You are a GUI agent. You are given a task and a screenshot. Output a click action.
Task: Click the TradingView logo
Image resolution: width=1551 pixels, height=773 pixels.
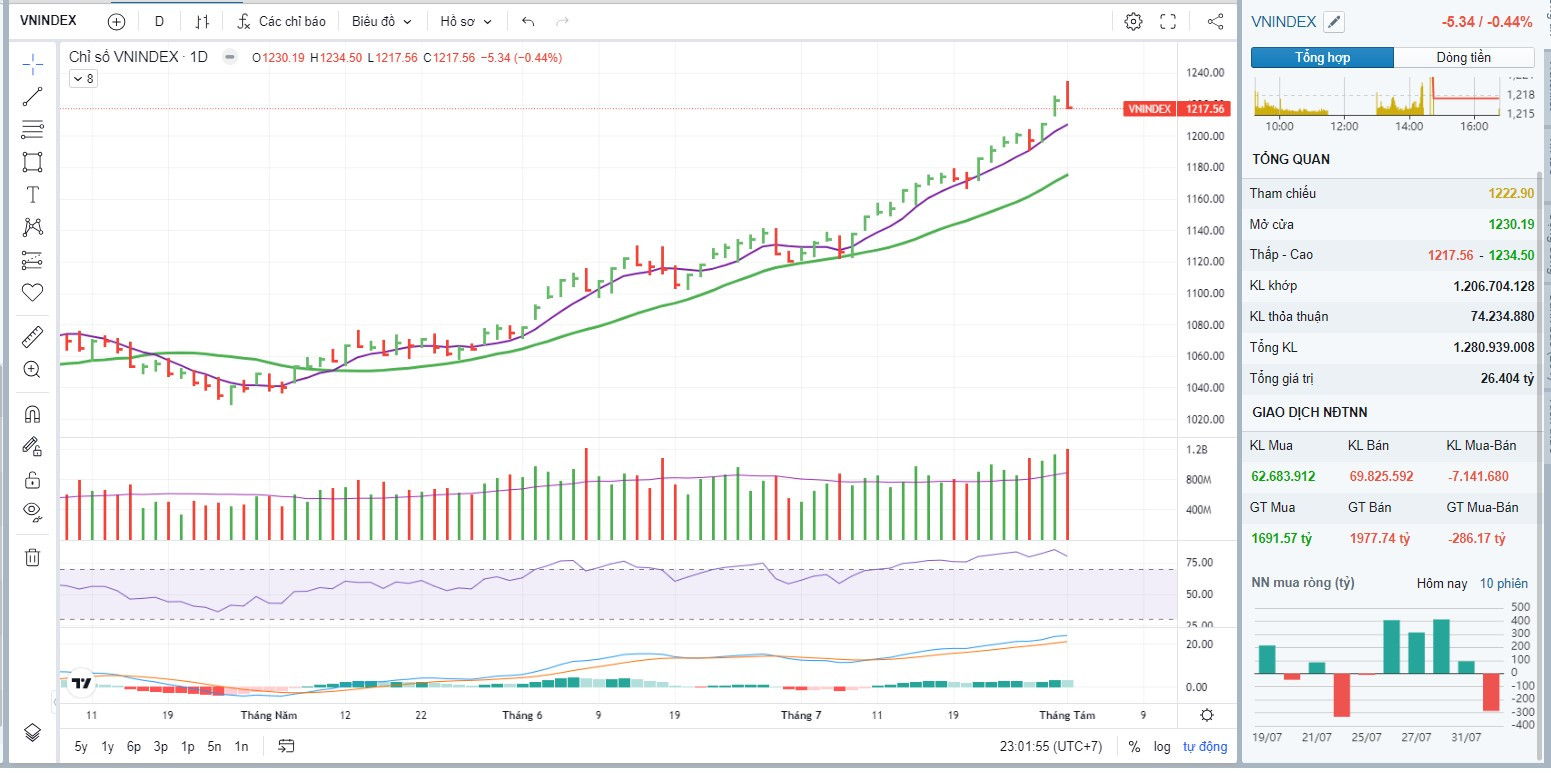(81, 684)
